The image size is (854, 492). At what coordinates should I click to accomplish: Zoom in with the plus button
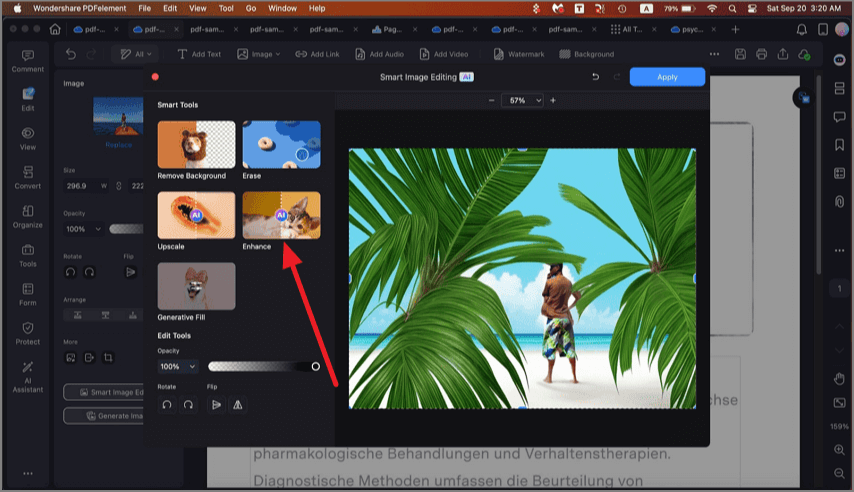pyautogui.click(x=553, y=100)
